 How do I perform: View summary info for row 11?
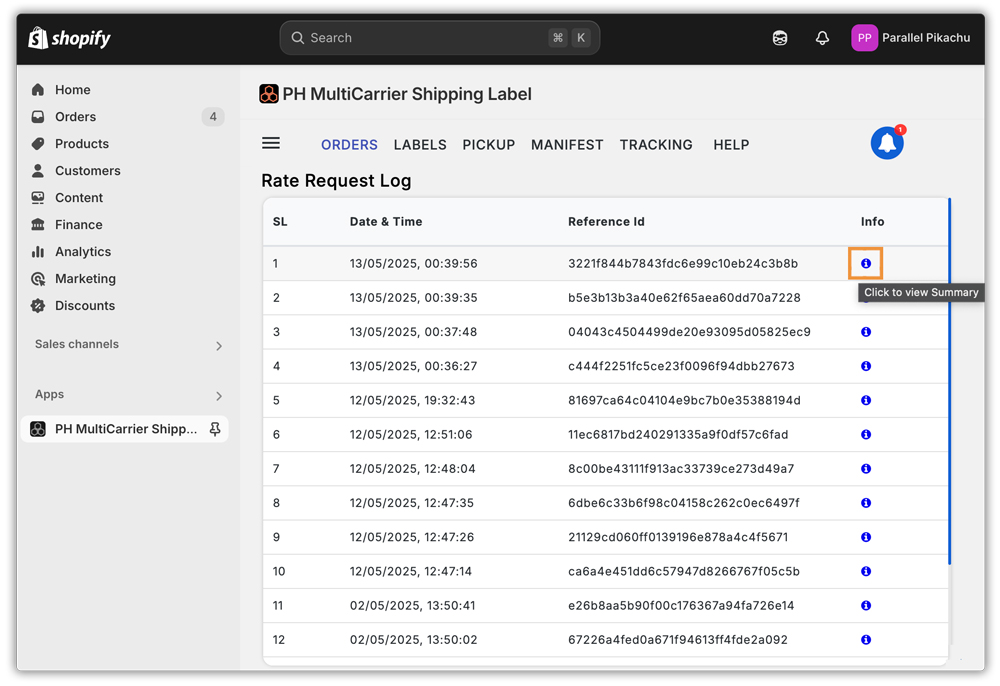865,606
